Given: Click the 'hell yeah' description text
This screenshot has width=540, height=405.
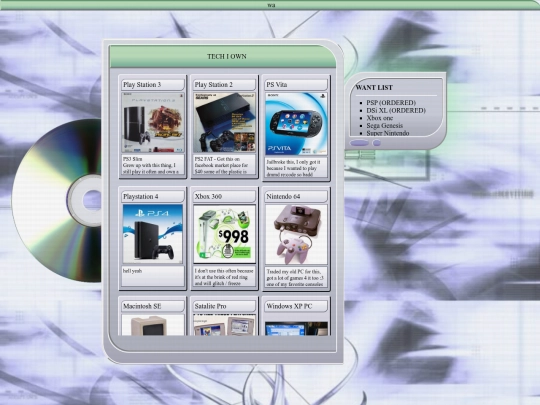Looking at the screenshot, I should (132, 271).
